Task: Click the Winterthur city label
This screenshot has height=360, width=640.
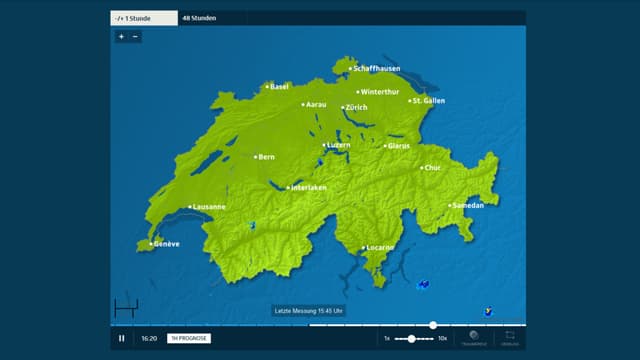Action: (x=380, y=92)
